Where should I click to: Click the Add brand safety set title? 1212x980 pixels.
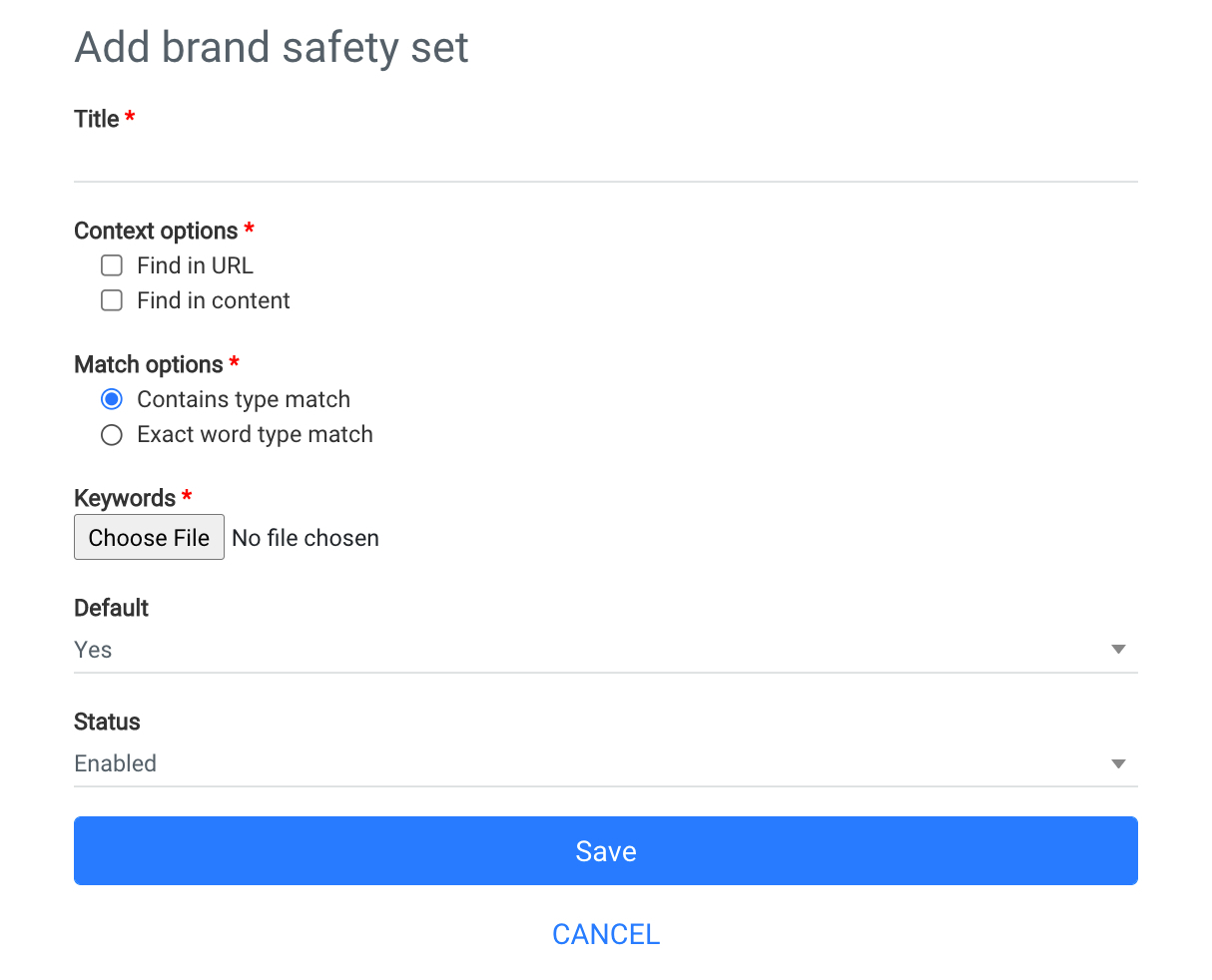(271, 47)
